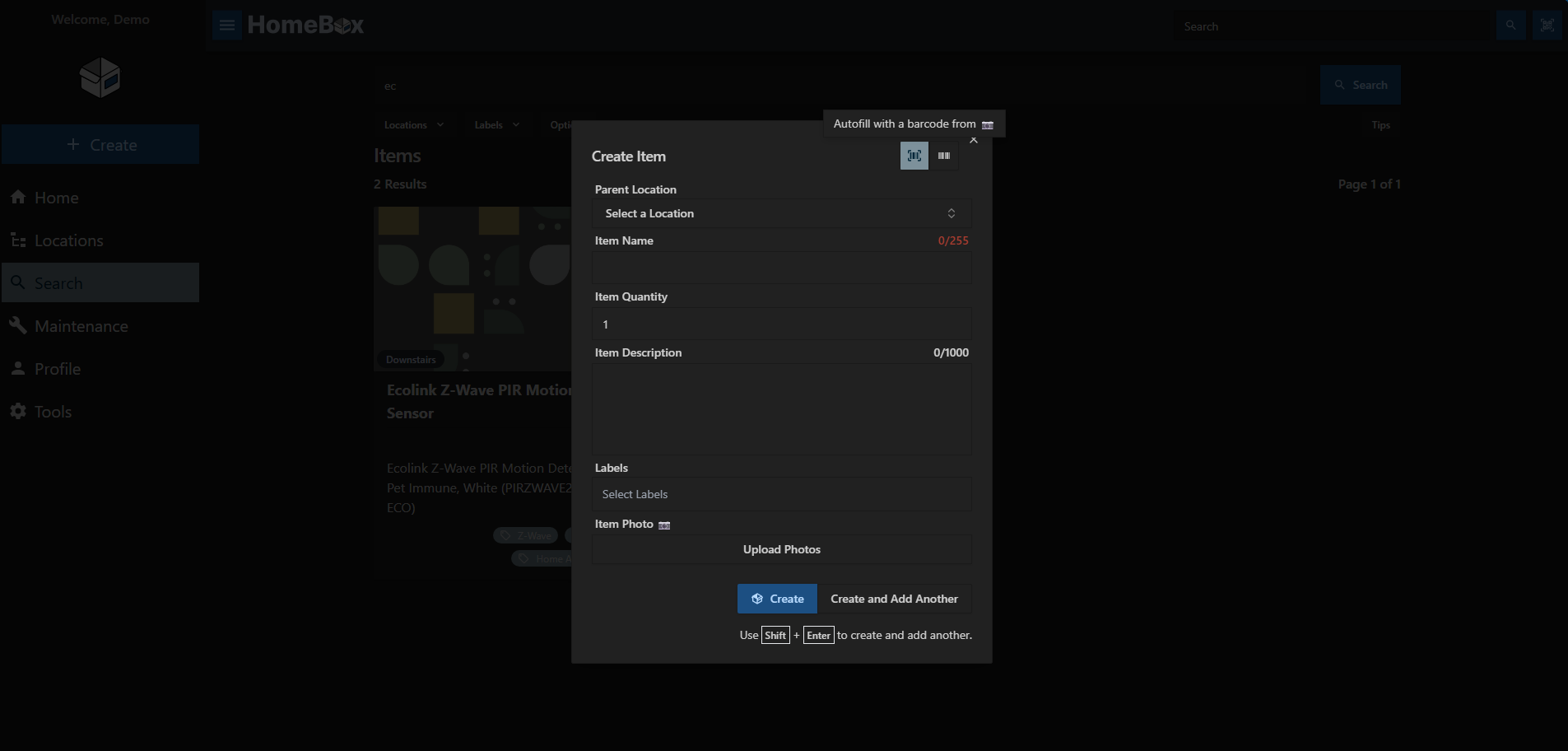Switch to camera barcode scan mode
This screenshot has width=1568, height=751.
pyautogui.click(x=913, y=155)
